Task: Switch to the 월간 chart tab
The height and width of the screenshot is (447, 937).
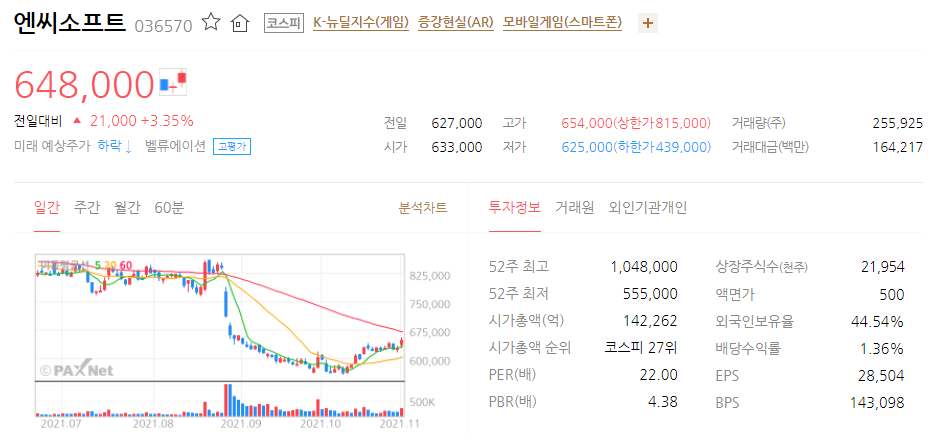Action: [x=127, y=208]
